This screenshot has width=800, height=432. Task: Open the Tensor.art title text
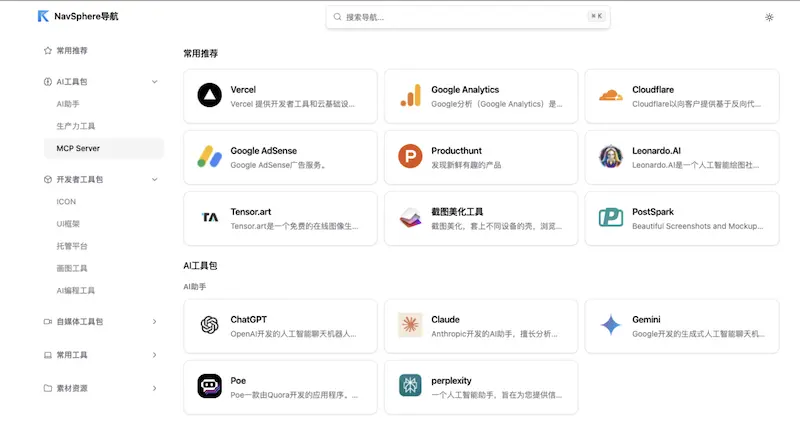coord(251,212)
